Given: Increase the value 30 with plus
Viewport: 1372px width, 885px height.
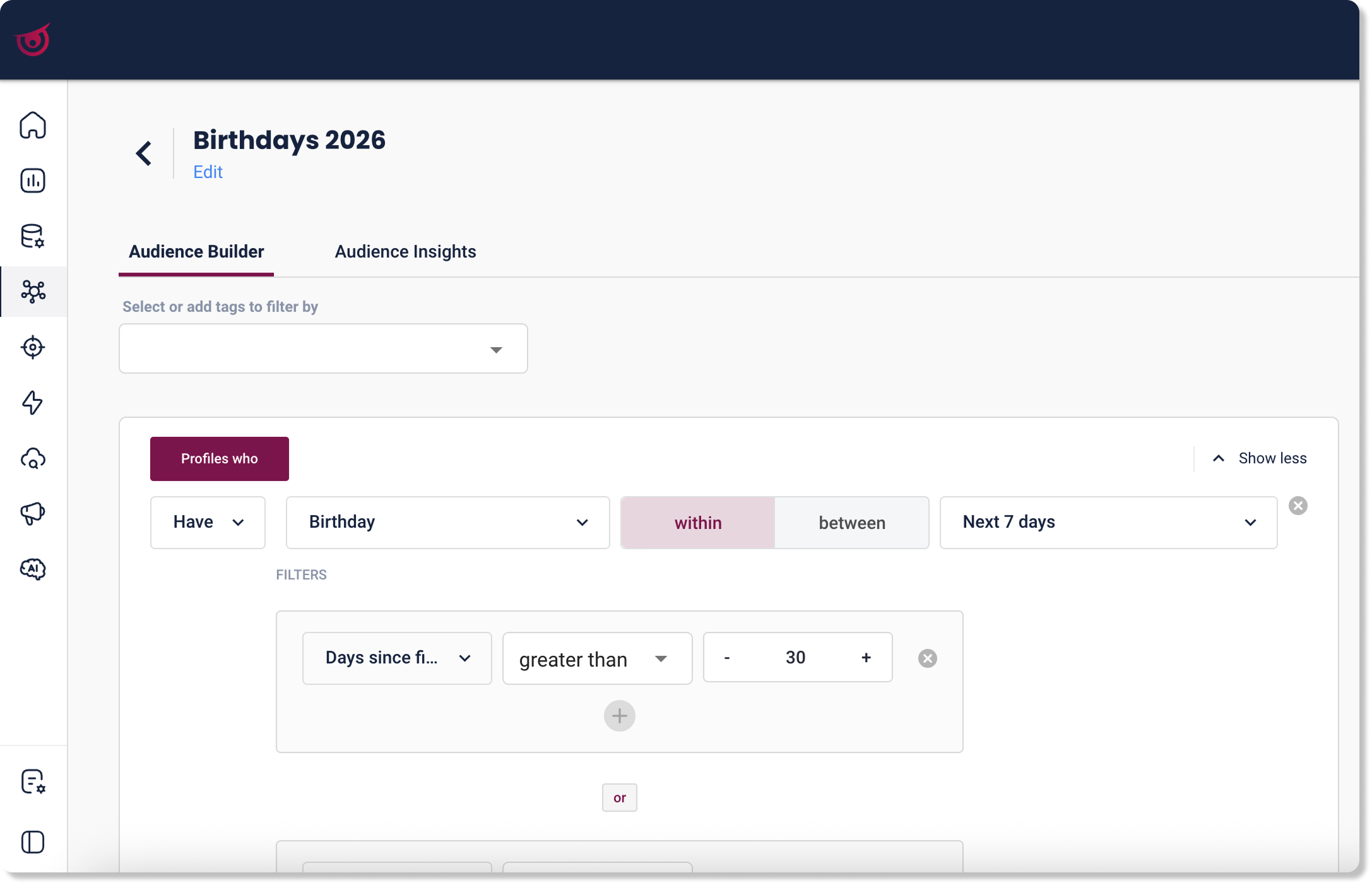Looking at the screenshot, I should pyautogui.click(x=866, y=657).
